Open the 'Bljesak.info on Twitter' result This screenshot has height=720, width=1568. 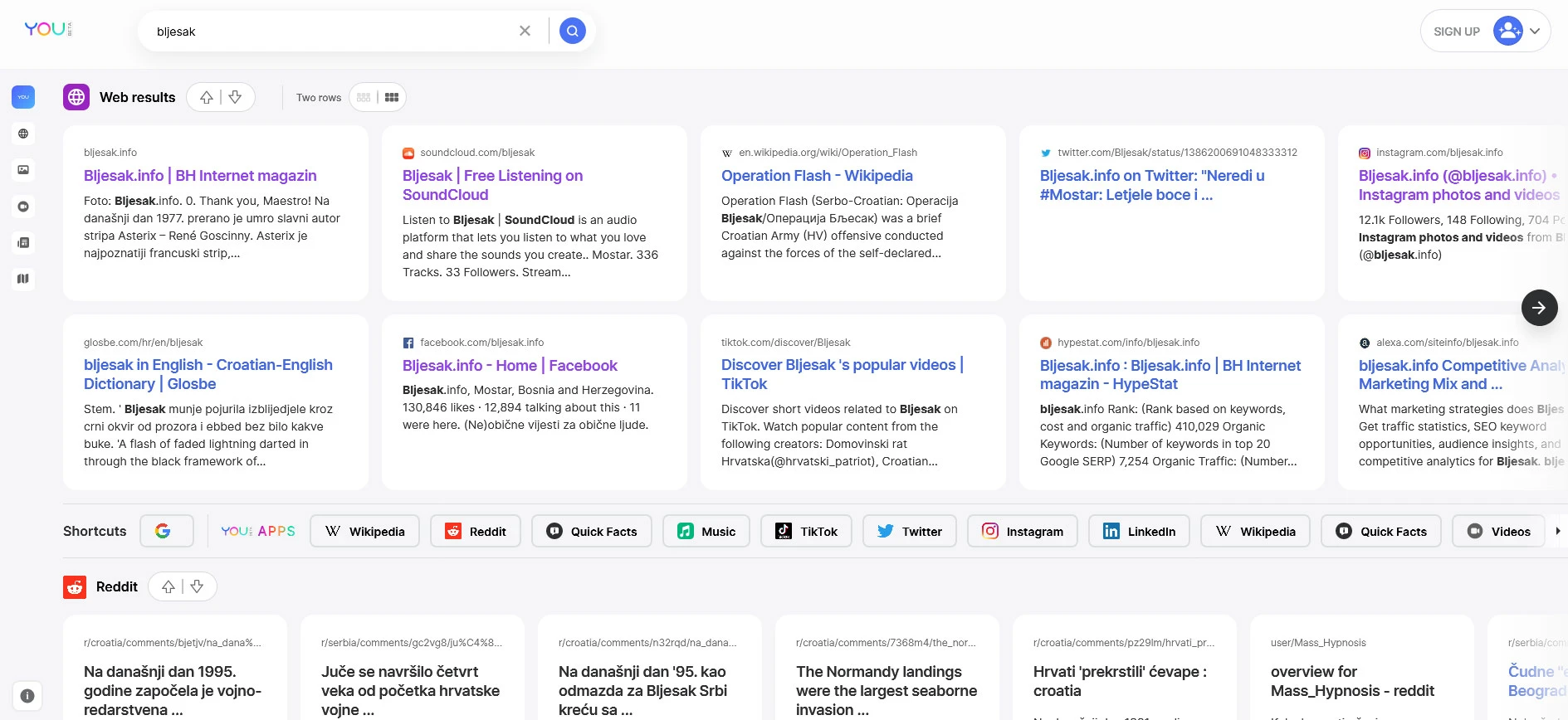click(1152, 185)
